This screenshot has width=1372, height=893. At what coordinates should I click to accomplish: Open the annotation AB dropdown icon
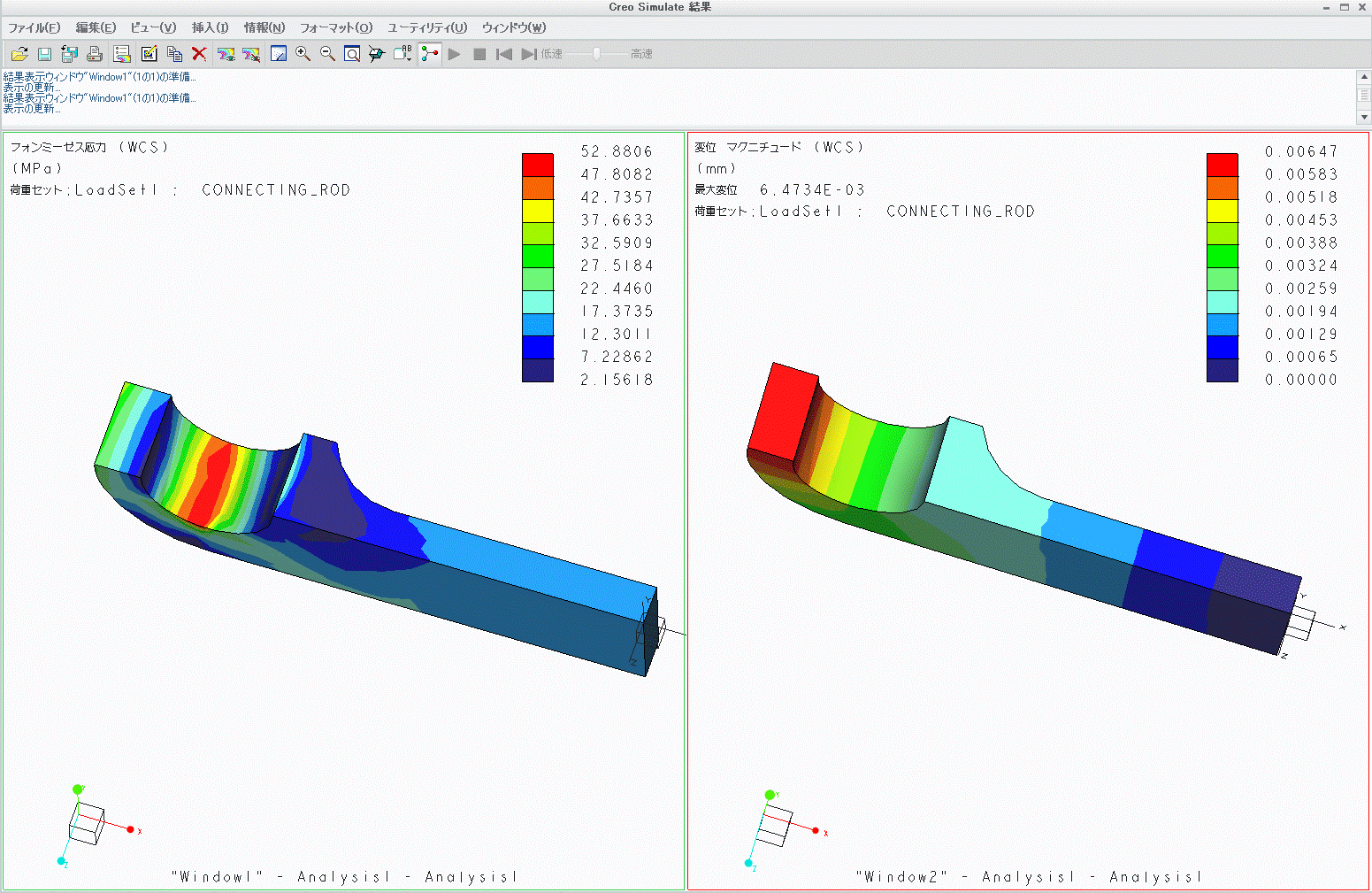(x=402, y=54)
